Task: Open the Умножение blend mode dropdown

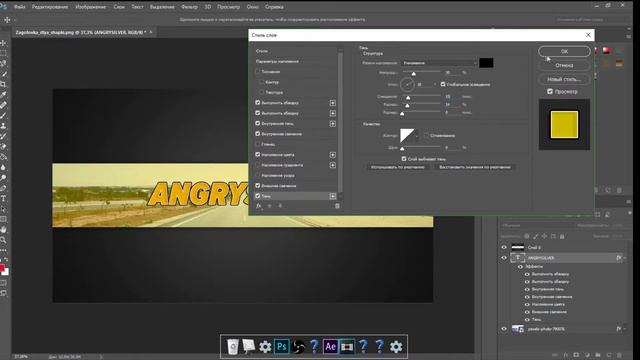Action: 439,63
